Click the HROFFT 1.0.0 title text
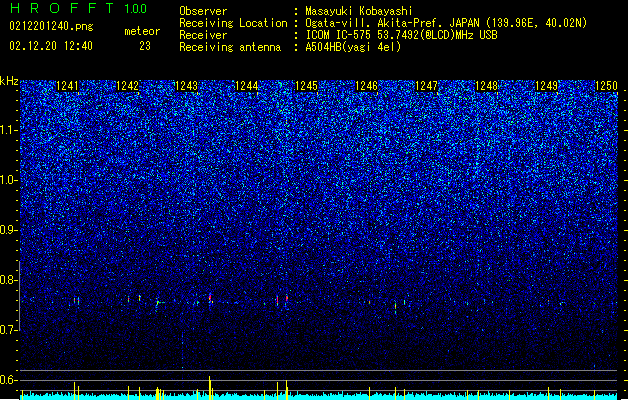The image size is (629, 400). 78,8
